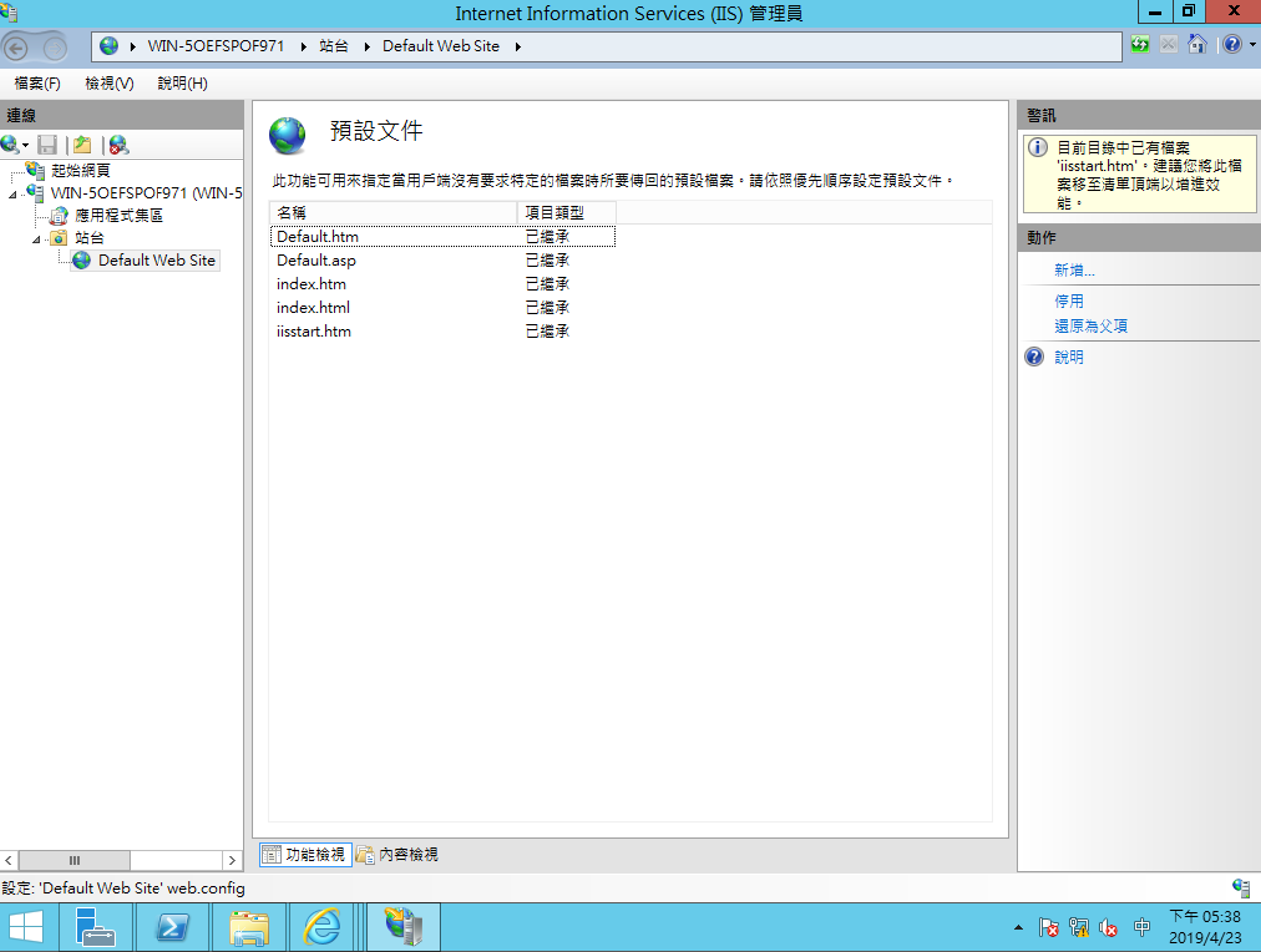Click IIS Manager taskbar icon
Image resolution: width=1261 pixels, height=952 pixels.
[x=403, y=928]
